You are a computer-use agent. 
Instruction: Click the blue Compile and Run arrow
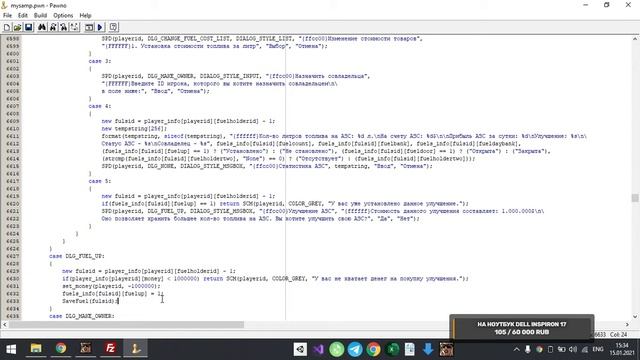100,27
